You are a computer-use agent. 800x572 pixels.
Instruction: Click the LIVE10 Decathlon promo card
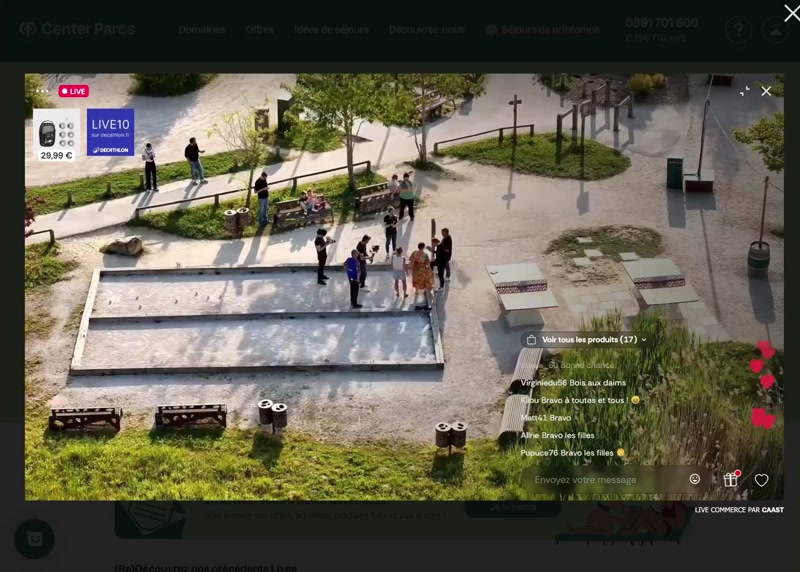coord(110,132)
